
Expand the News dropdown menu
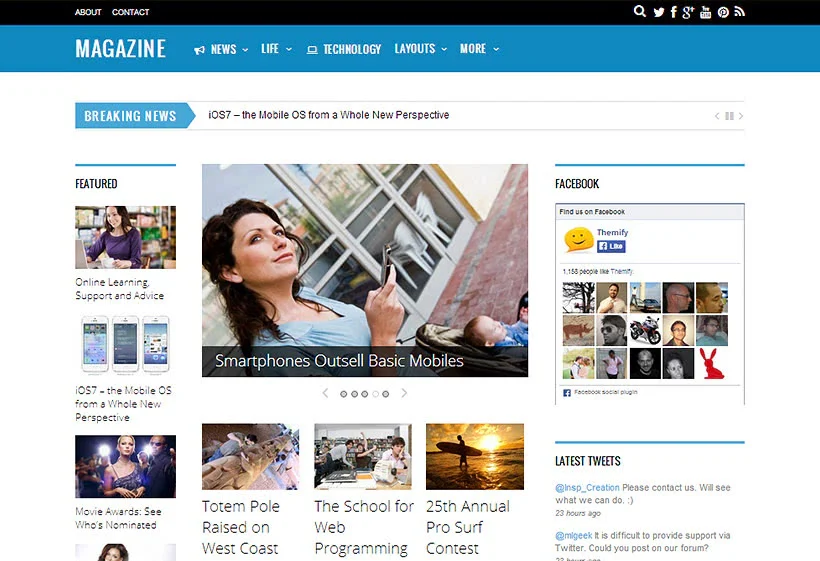[x=222, y=49]
